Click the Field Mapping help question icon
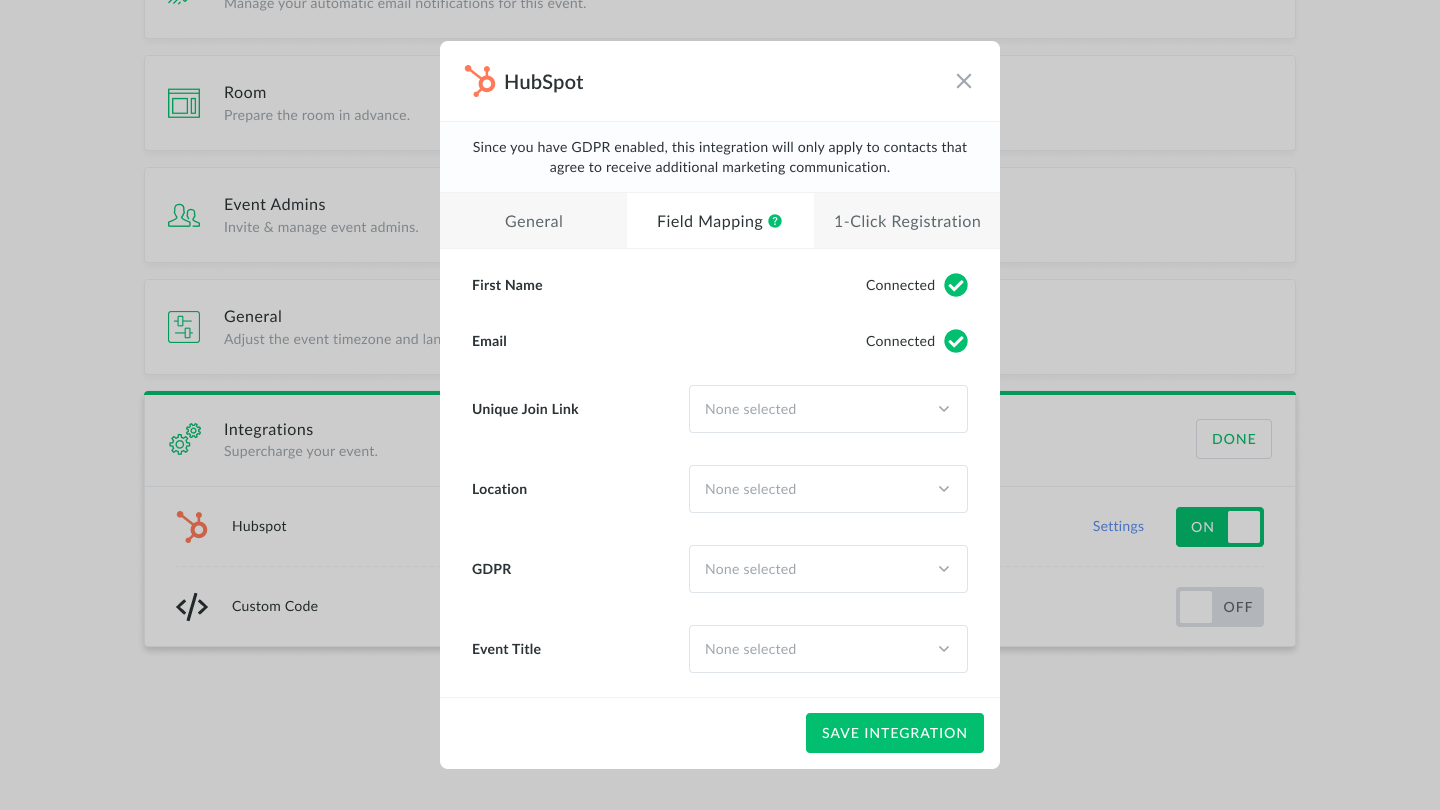 point(775,222)
